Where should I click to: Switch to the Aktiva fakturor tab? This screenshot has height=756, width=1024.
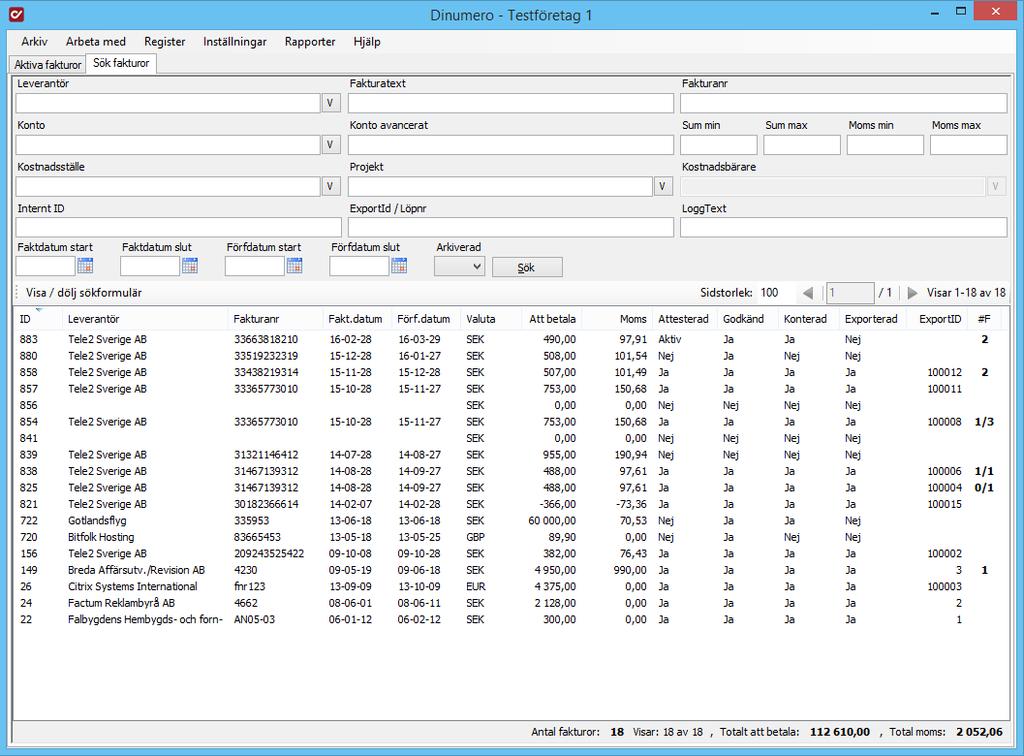(48, 64)
